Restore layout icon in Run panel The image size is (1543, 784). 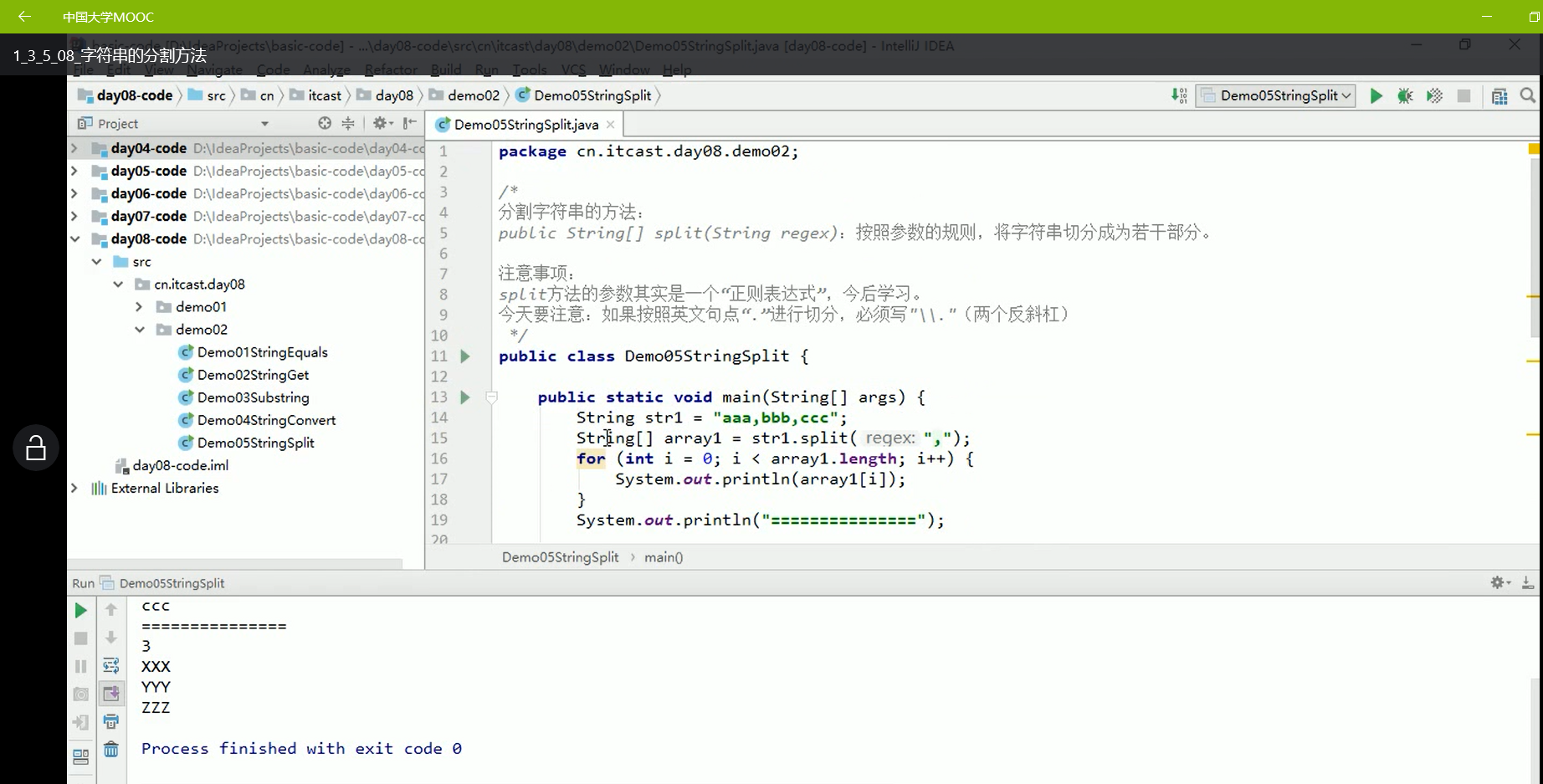click(x=80, y=756)
